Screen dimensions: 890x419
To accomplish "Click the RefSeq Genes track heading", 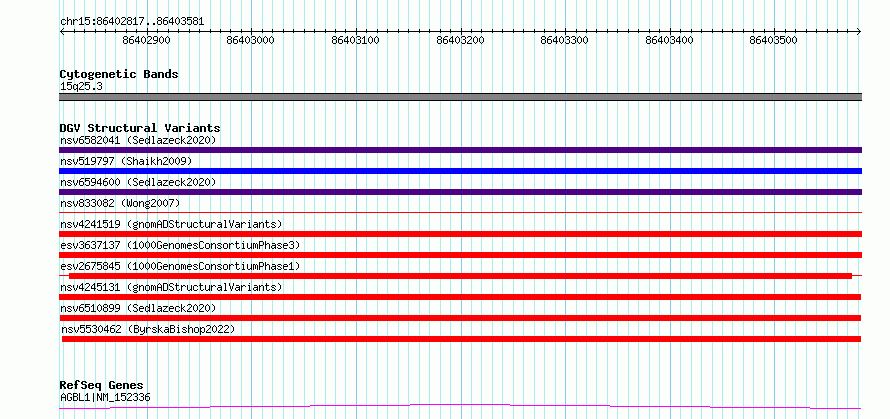I will (x=101, y=386).
